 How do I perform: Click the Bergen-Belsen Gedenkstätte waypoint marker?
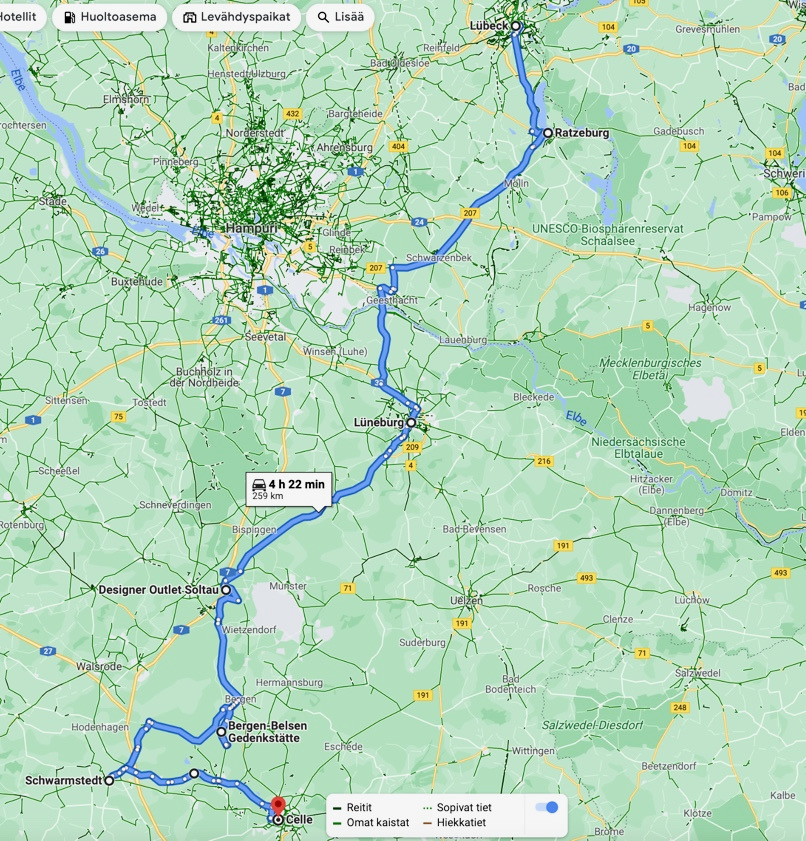tap(221, 732)
